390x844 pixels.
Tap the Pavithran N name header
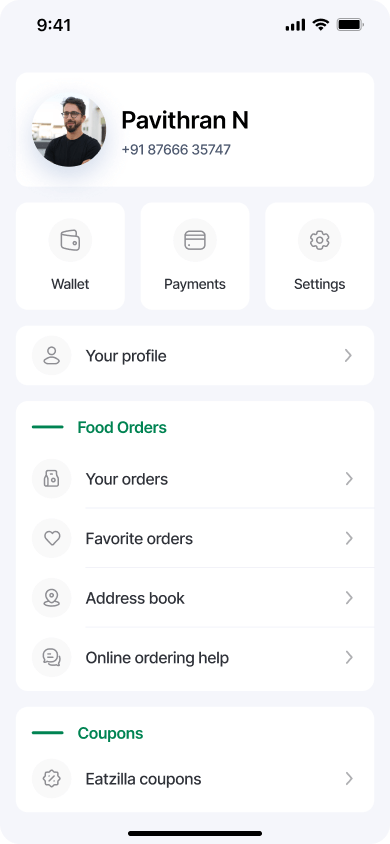click(185, 120)
